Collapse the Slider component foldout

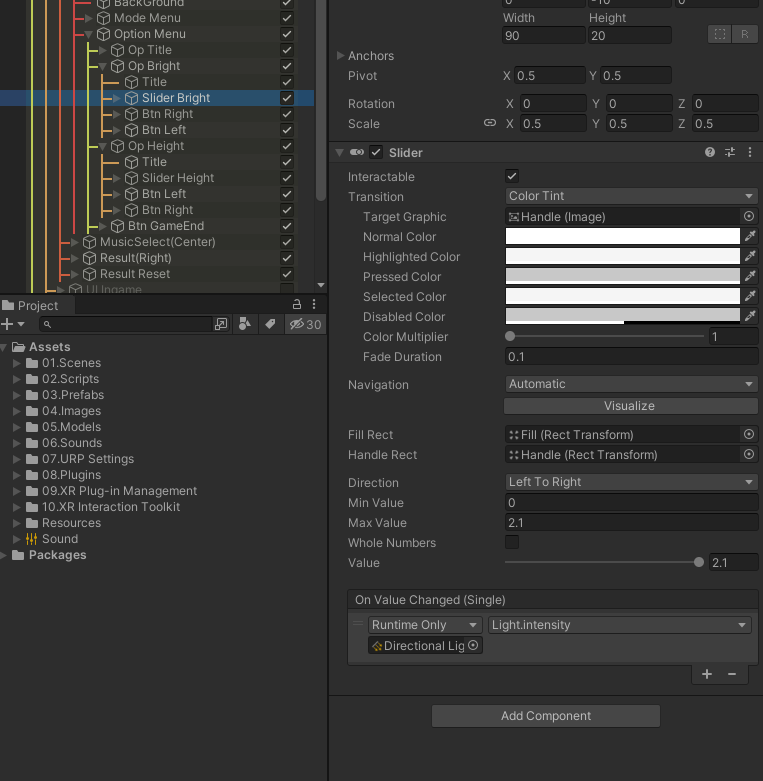point(340,152)
